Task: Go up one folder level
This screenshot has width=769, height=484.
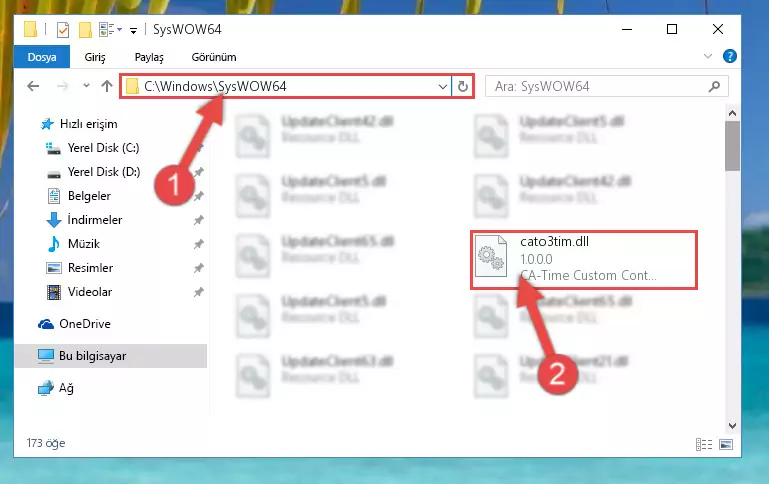Action: pos(106,86)
